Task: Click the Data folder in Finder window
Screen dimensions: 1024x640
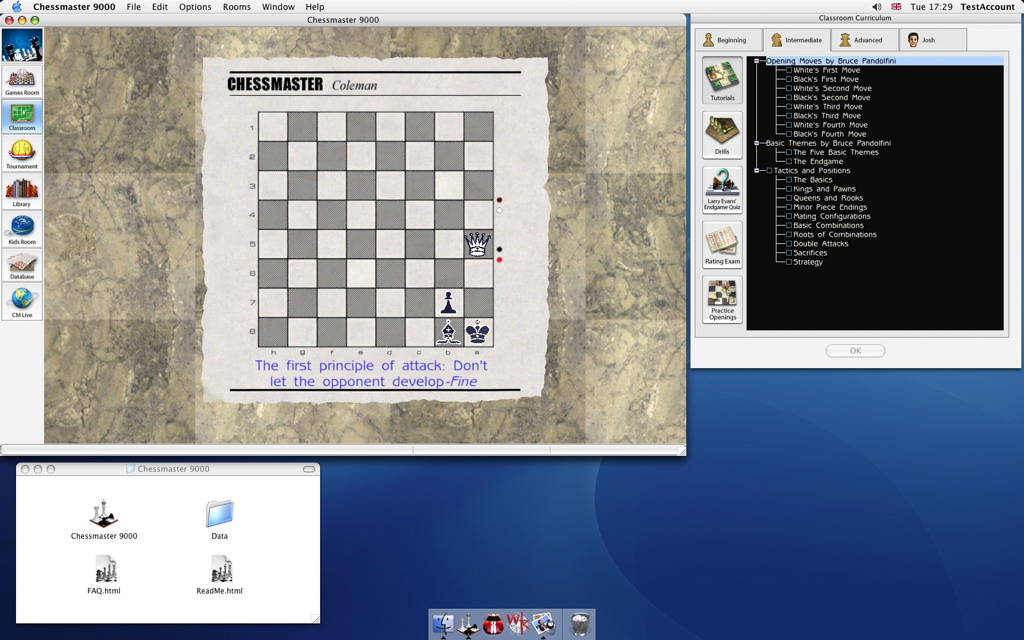Action: click(219, 514)
